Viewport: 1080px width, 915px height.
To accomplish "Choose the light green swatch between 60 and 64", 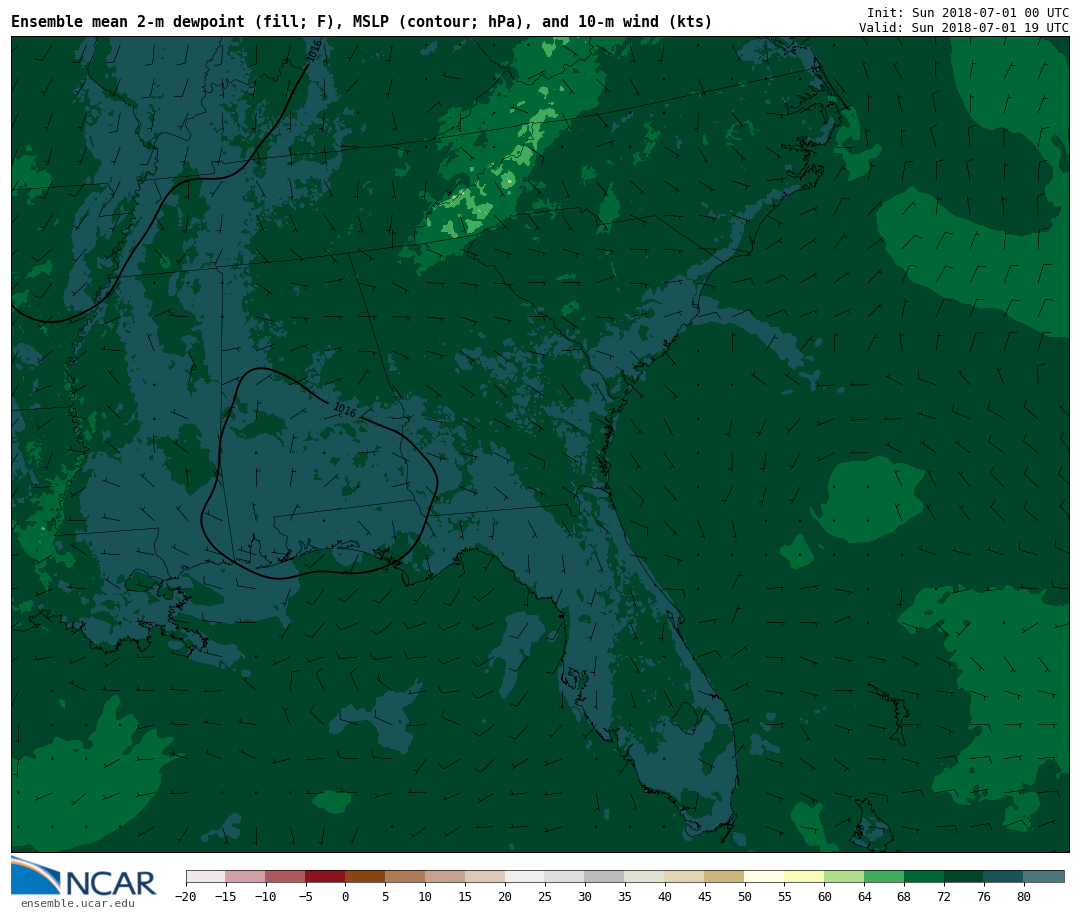I will coord(844,877).
